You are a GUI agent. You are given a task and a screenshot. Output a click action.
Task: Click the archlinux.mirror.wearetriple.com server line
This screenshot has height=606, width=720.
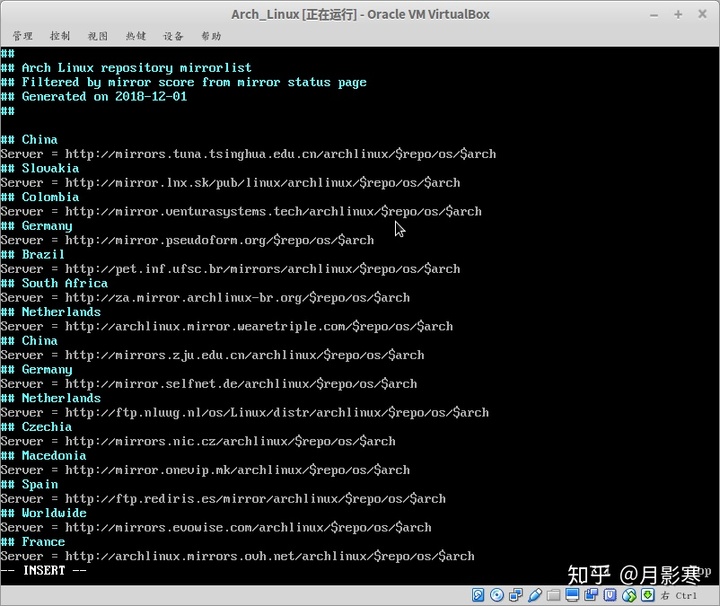227,326
